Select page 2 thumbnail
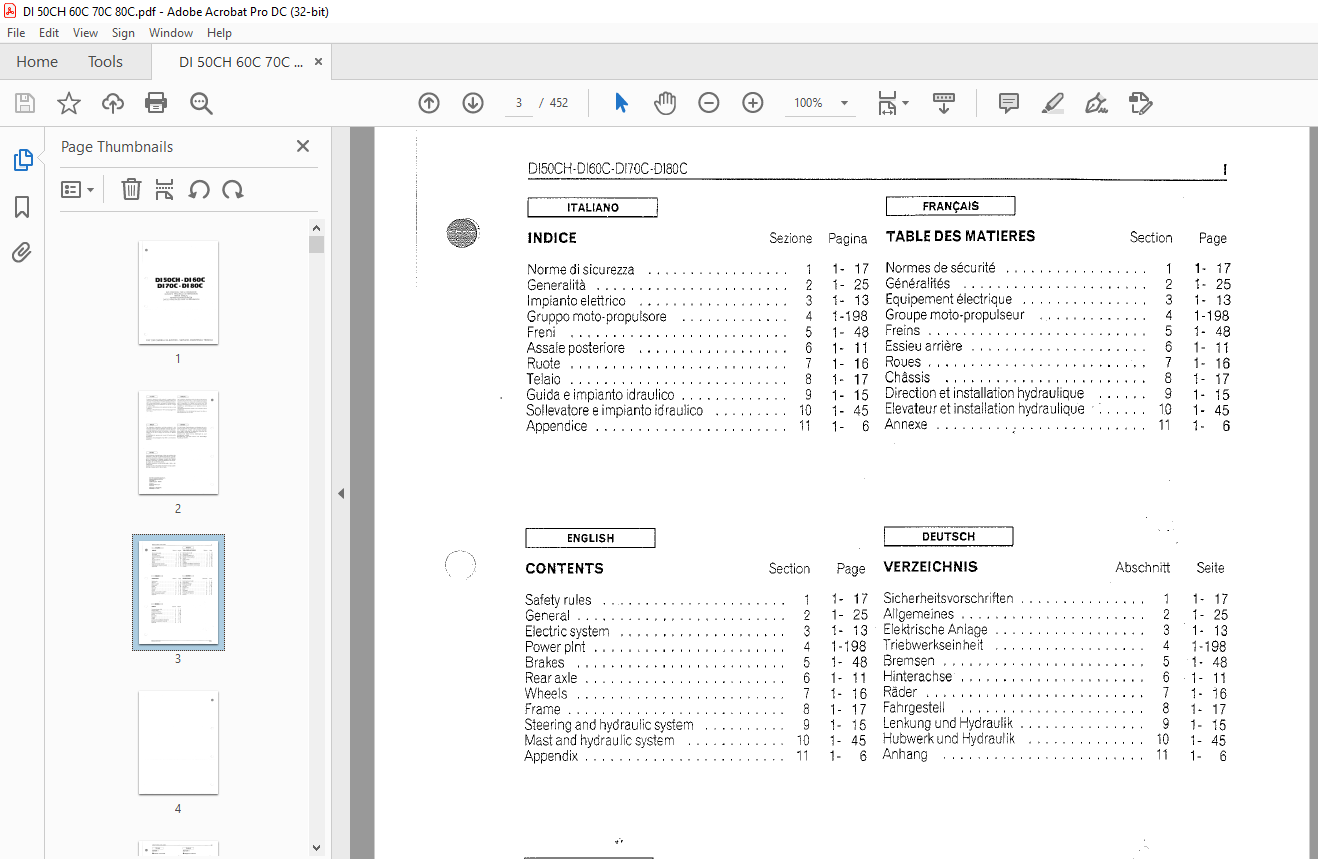The width and height of the screenshot is (1318, 859). coord(178,442)
